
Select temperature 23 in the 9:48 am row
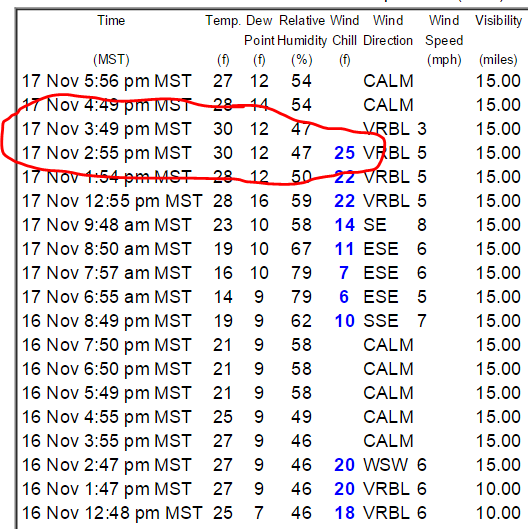pyautogui.click(x=223, y=225)
